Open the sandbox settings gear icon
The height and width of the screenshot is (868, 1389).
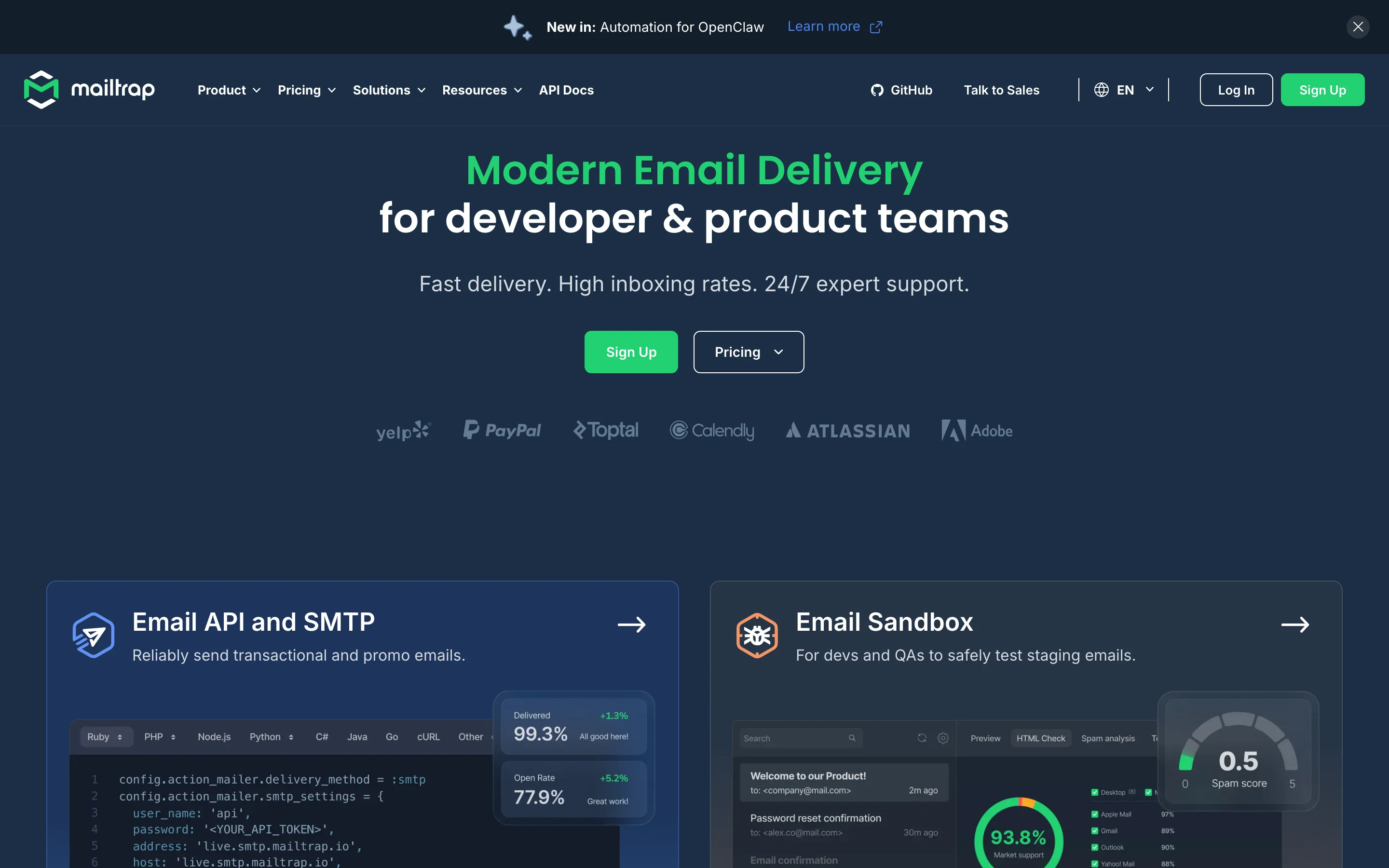coord(943,738)
